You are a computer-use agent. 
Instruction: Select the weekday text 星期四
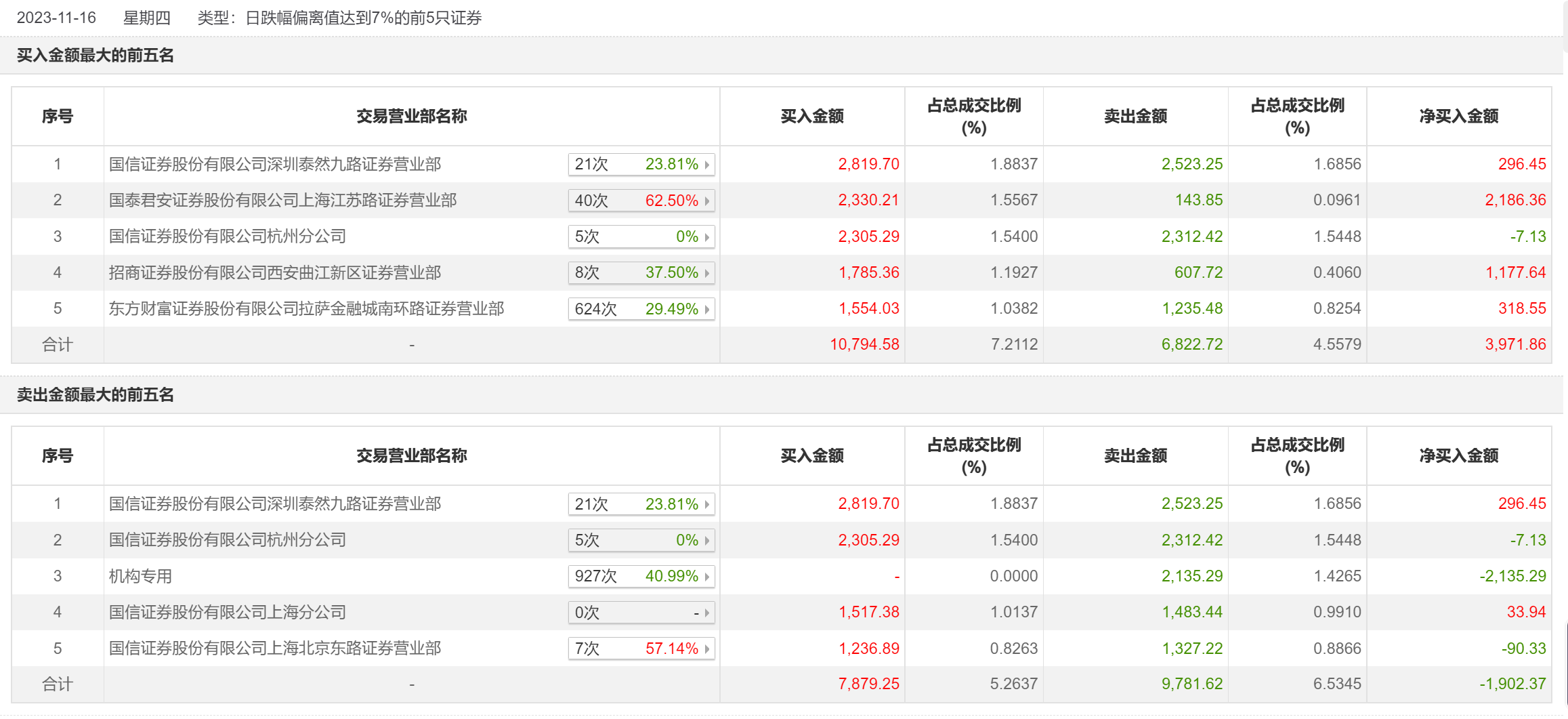pyautogui.click(x=147, y=18)
